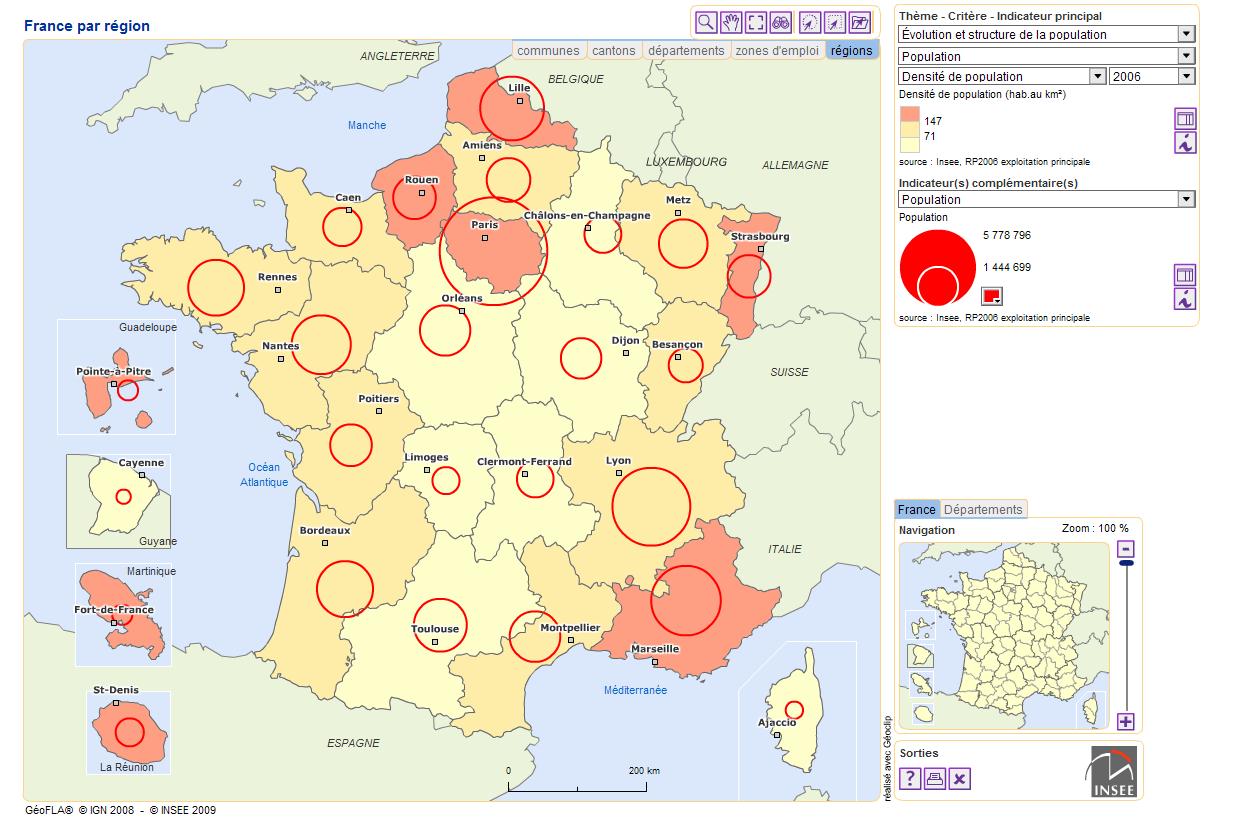Click the Dijon city label

[625, 341]
